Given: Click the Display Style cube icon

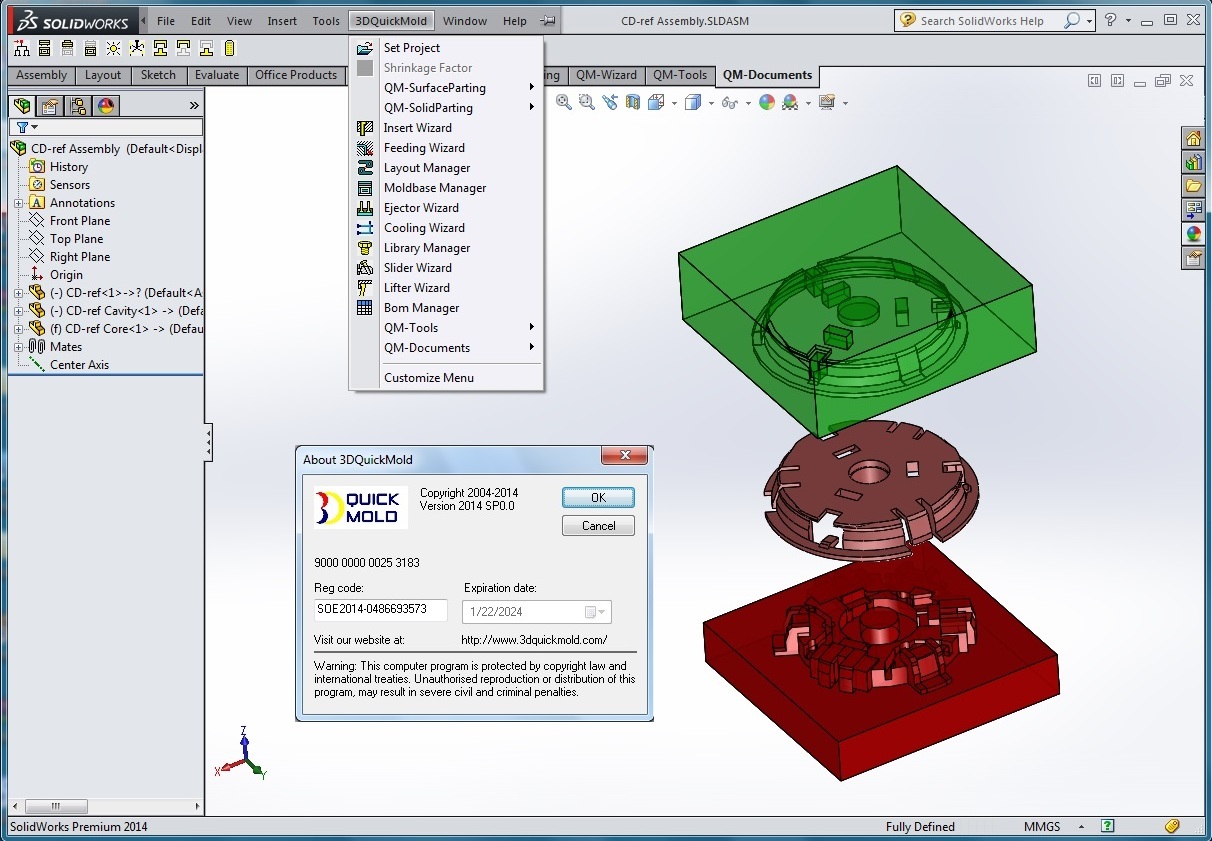Looking at the screenshot, I should point(692,102).
